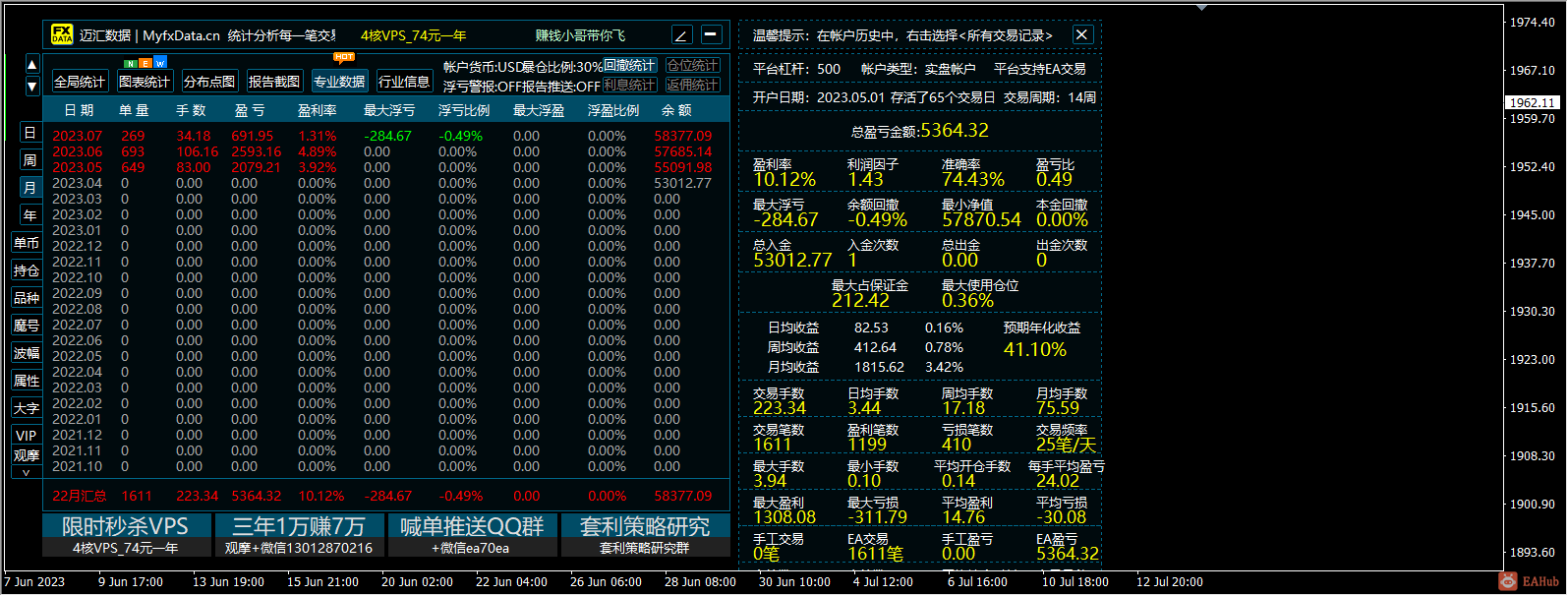The height and width of the screenshot is (596, 1568).
Task: Click the 最大浮亏 column header
Action: click(x=389, y=110)
